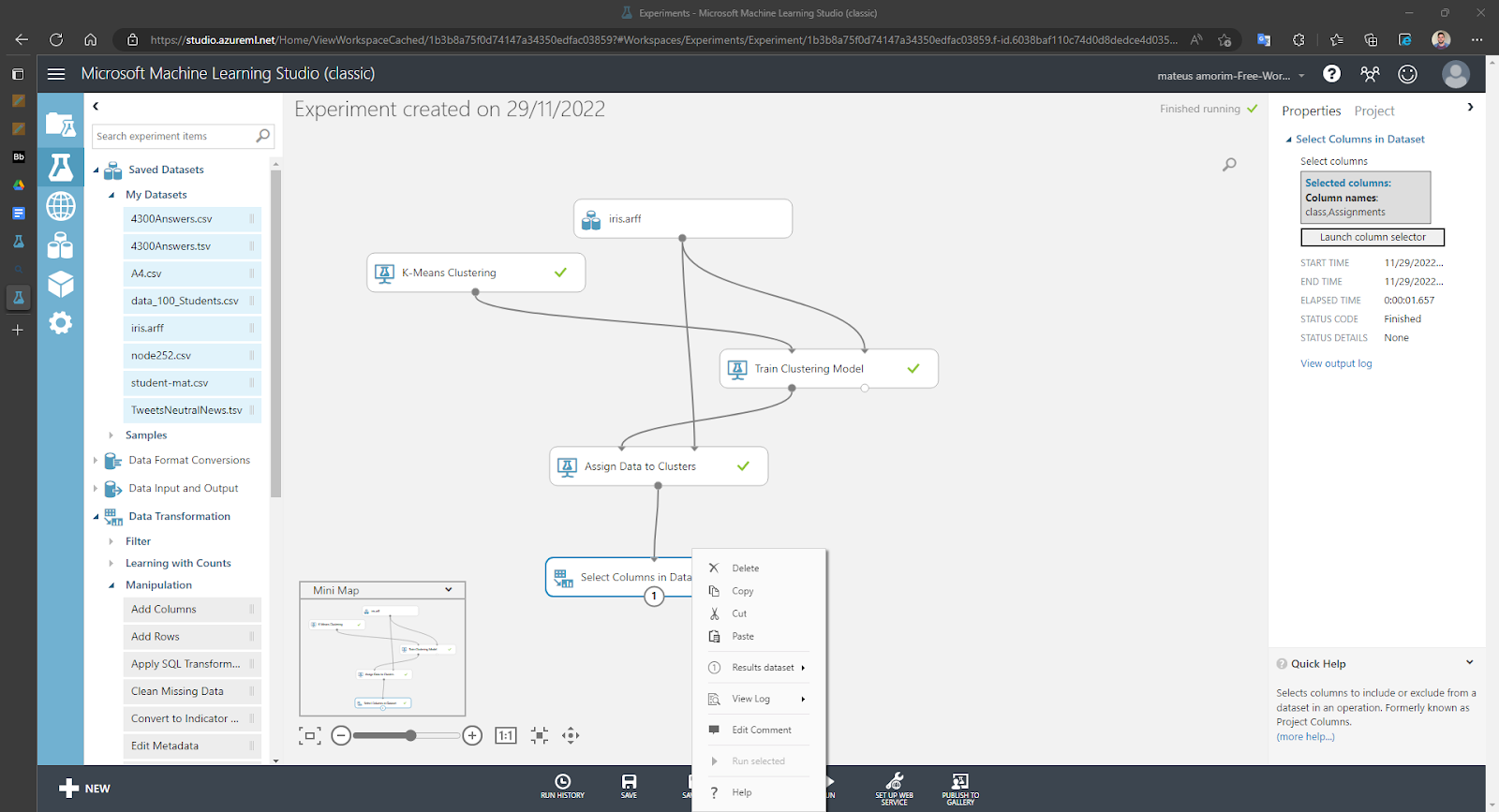Open Run History in the bottom bar

[562, 787]
